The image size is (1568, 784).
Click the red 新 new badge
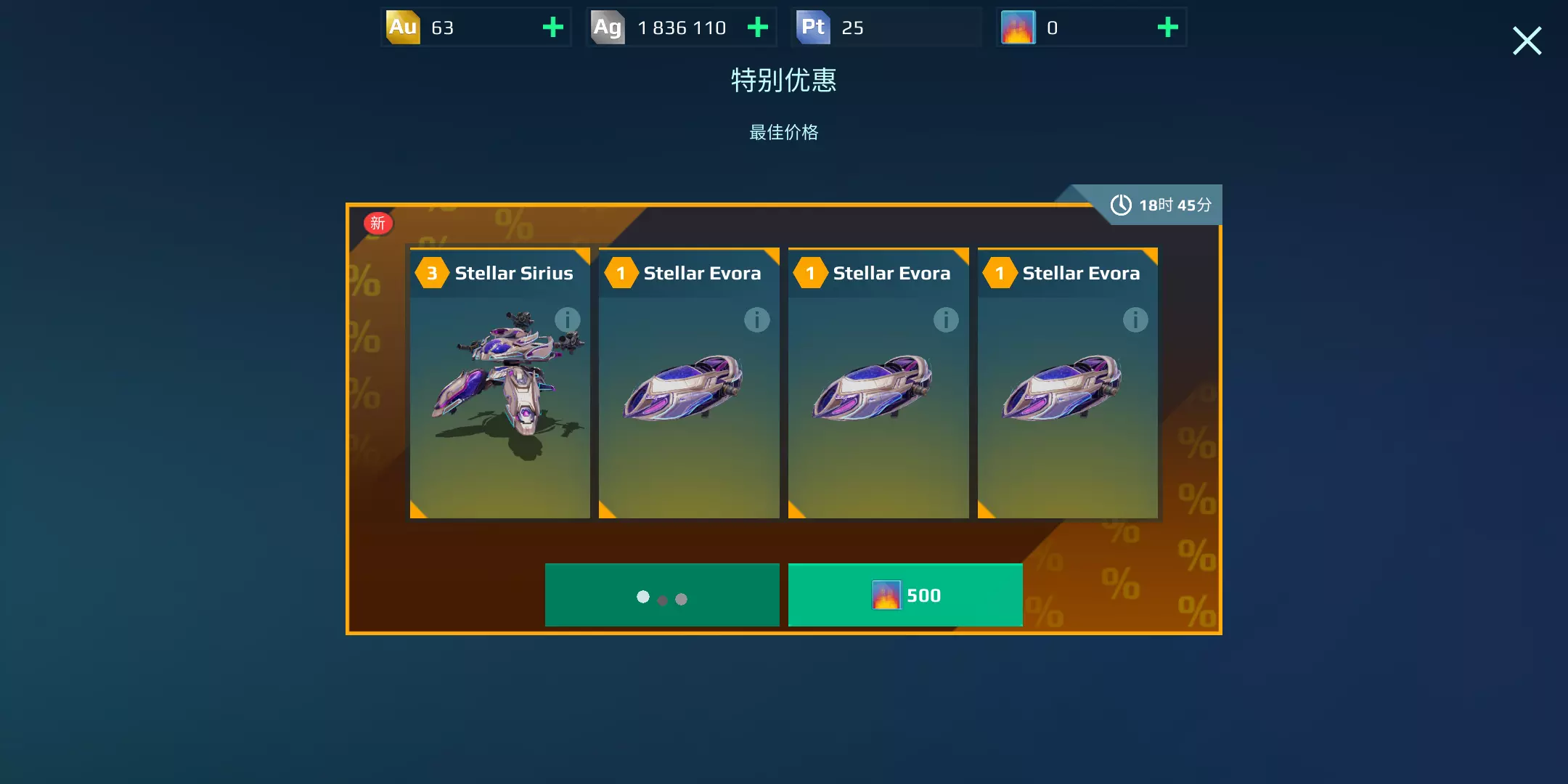[x=377, y=223]
